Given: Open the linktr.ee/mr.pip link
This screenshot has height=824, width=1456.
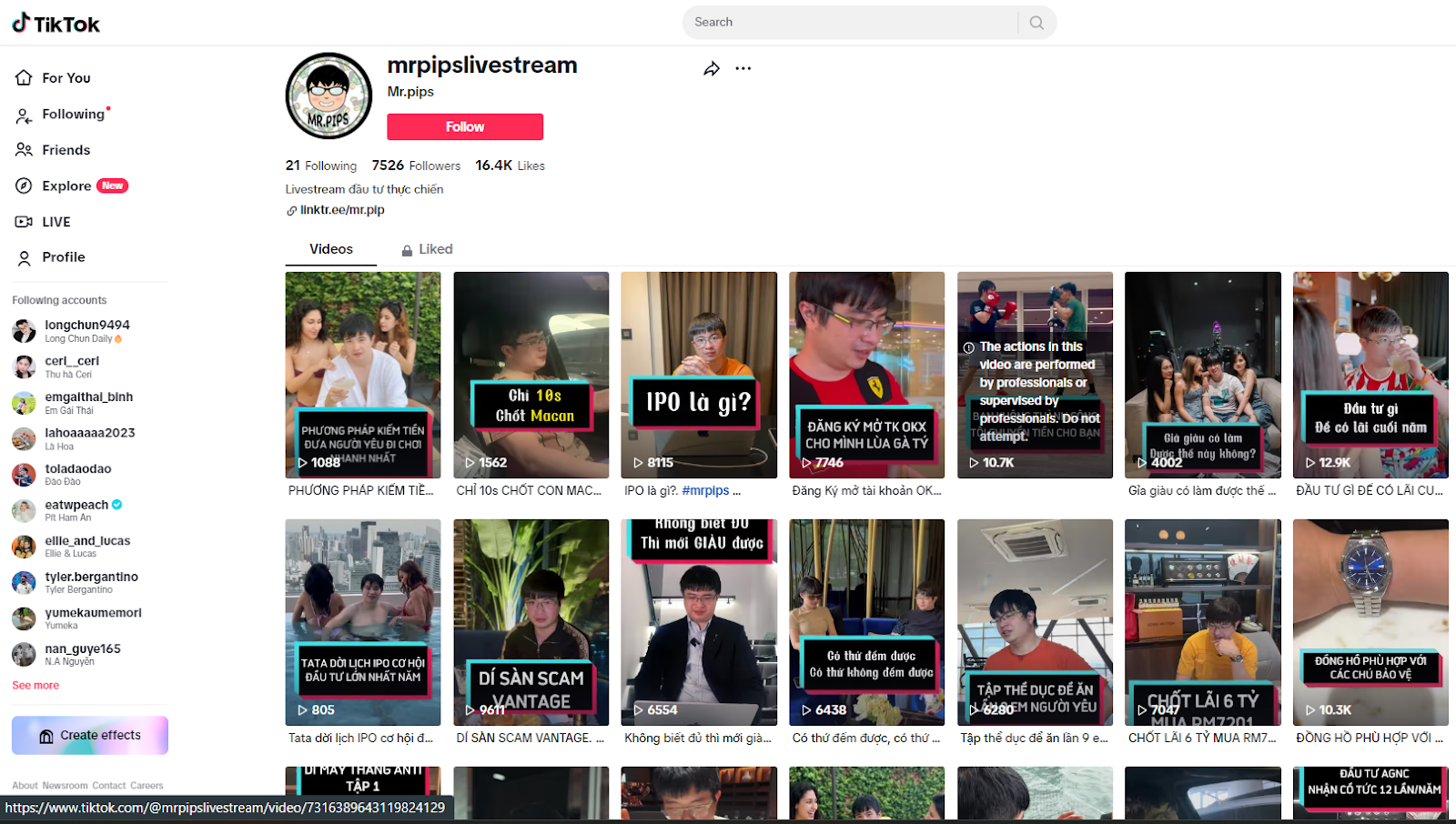Looking at the screenshot, I should click(x=342, y=210).
